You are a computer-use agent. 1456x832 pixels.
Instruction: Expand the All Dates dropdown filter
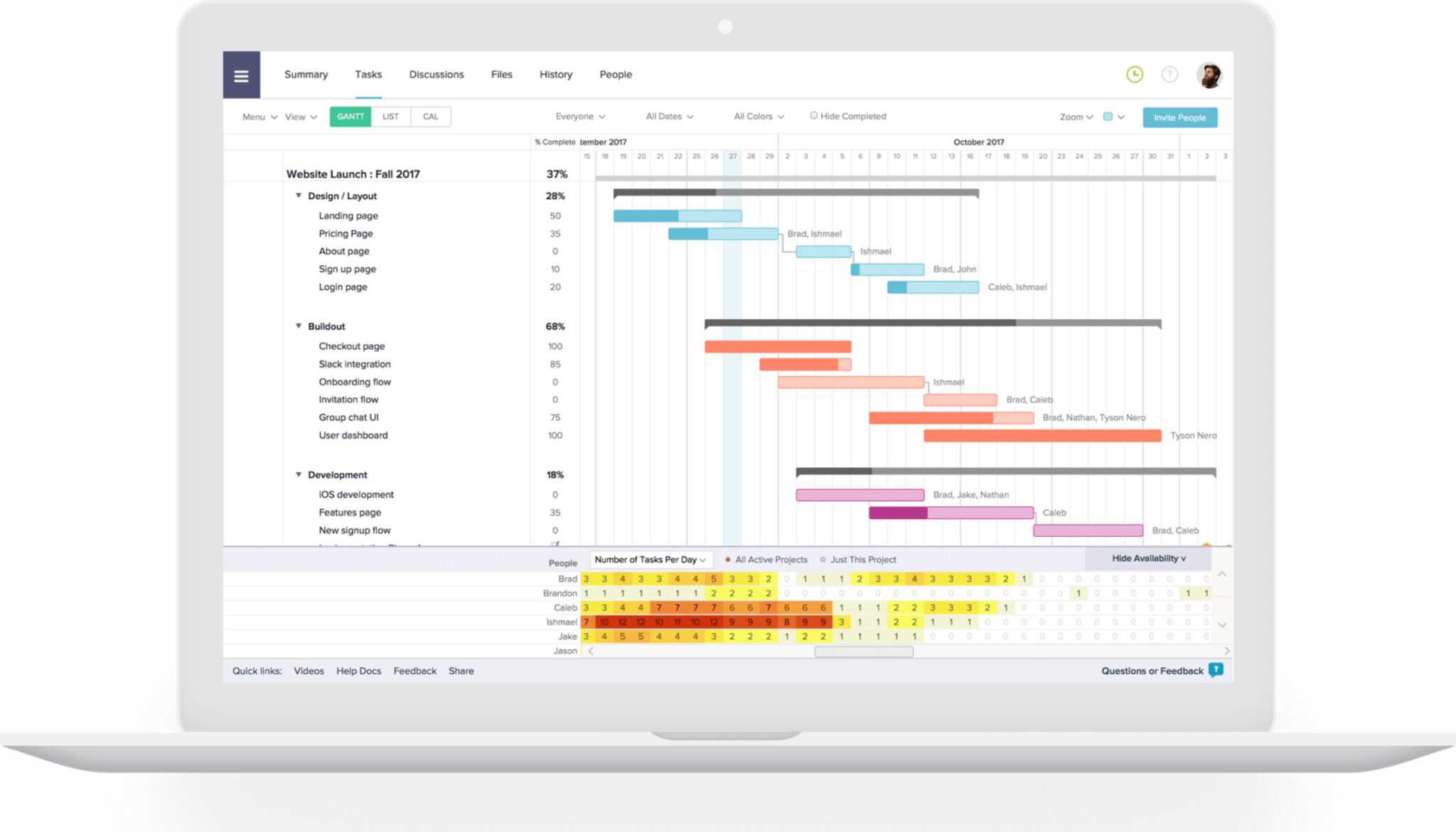pyautogui.click(x=669, y=116)
